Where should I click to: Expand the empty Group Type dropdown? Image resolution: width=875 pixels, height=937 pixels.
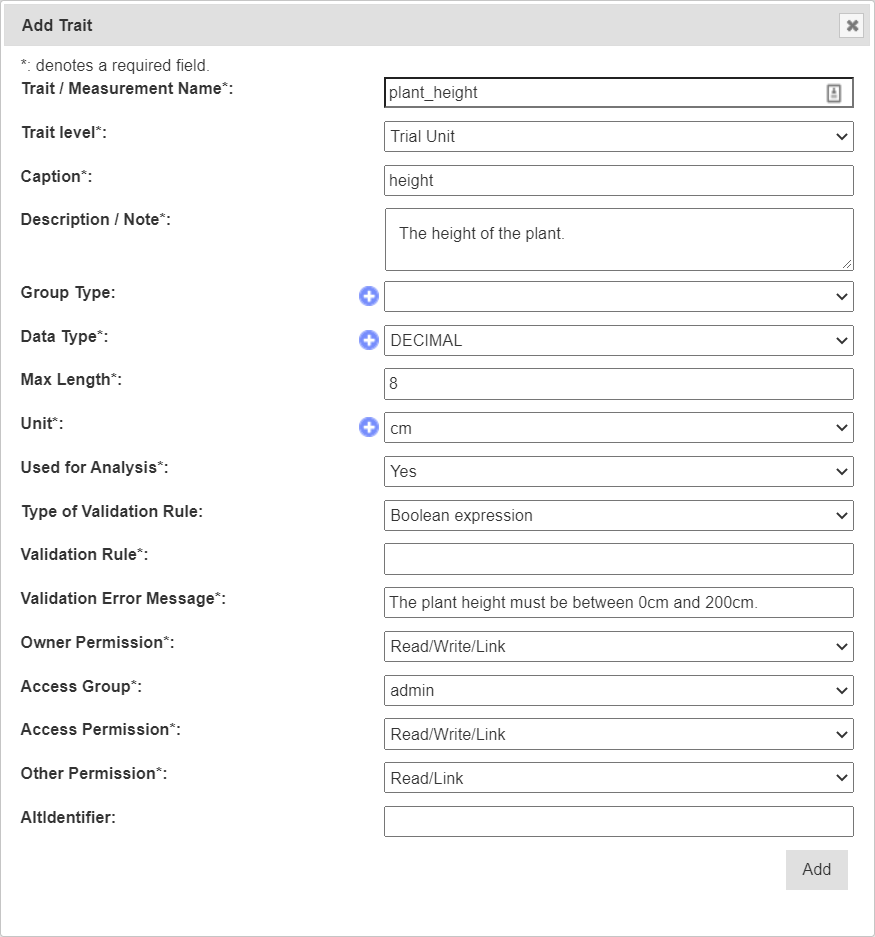(x=618, y=296)
